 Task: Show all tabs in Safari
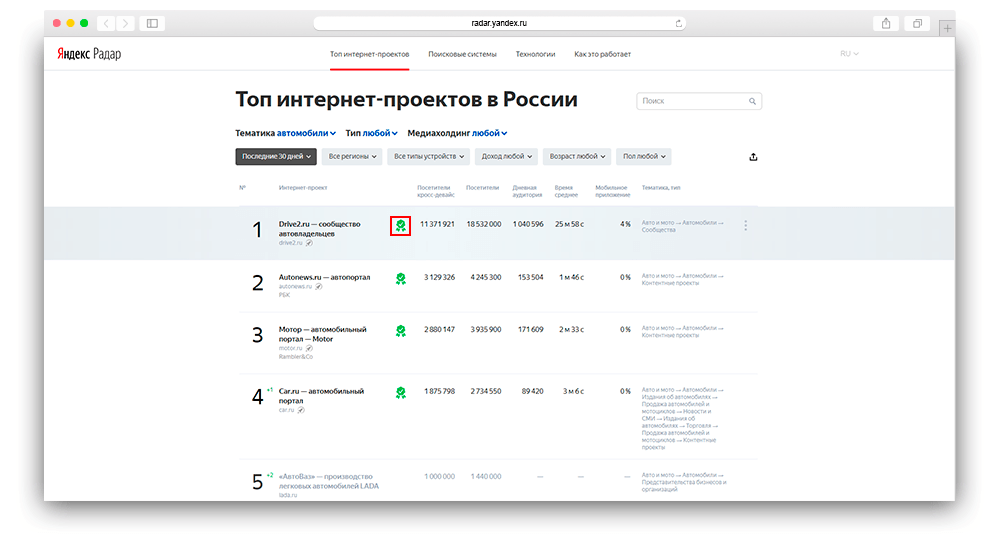(917, 24)
